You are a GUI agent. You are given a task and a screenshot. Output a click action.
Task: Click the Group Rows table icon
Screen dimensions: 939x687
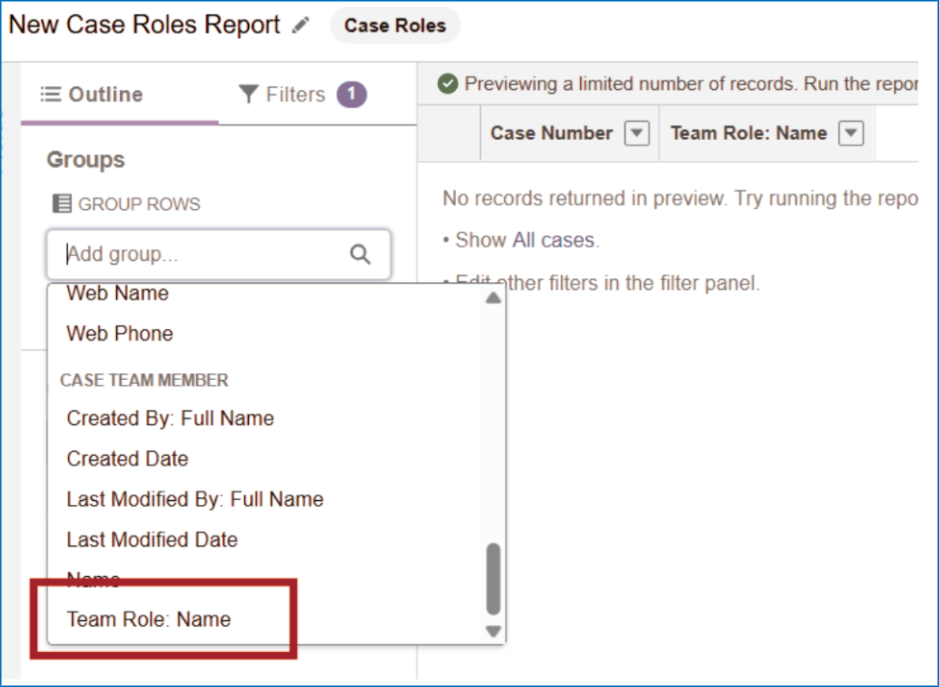tap(62, 204)
